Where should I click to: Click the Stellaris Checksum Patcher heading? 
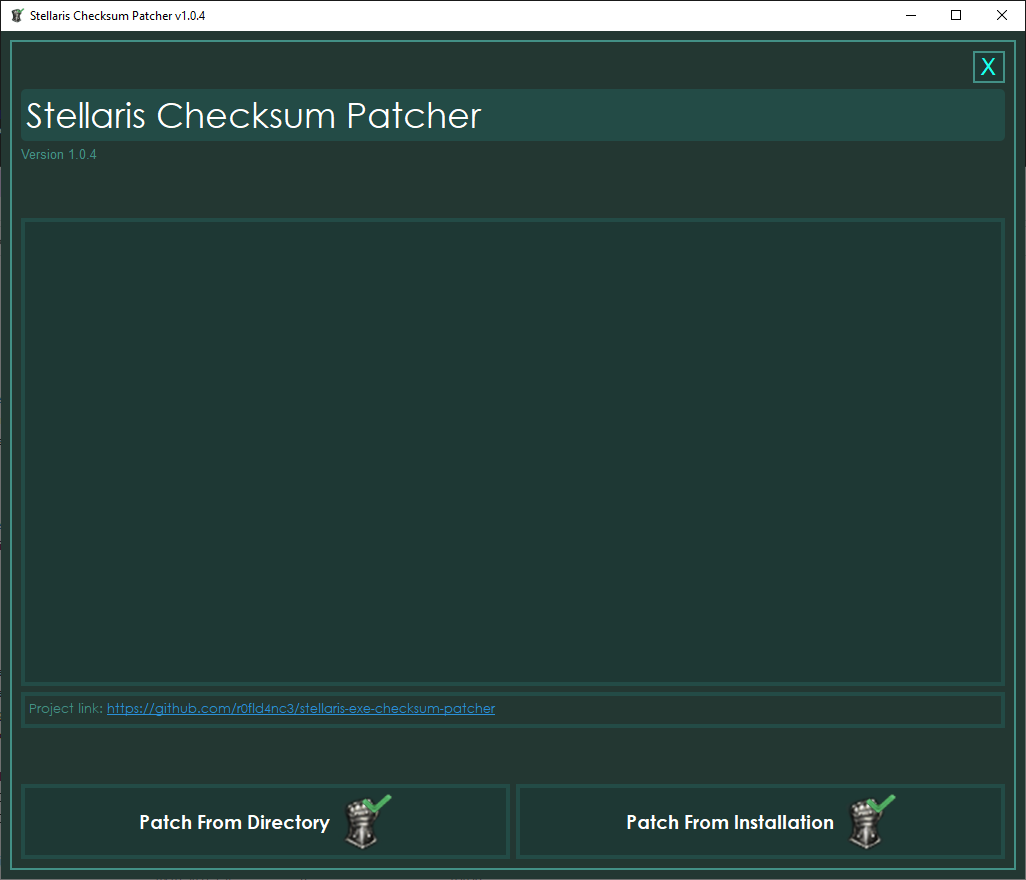coord(253,116)
